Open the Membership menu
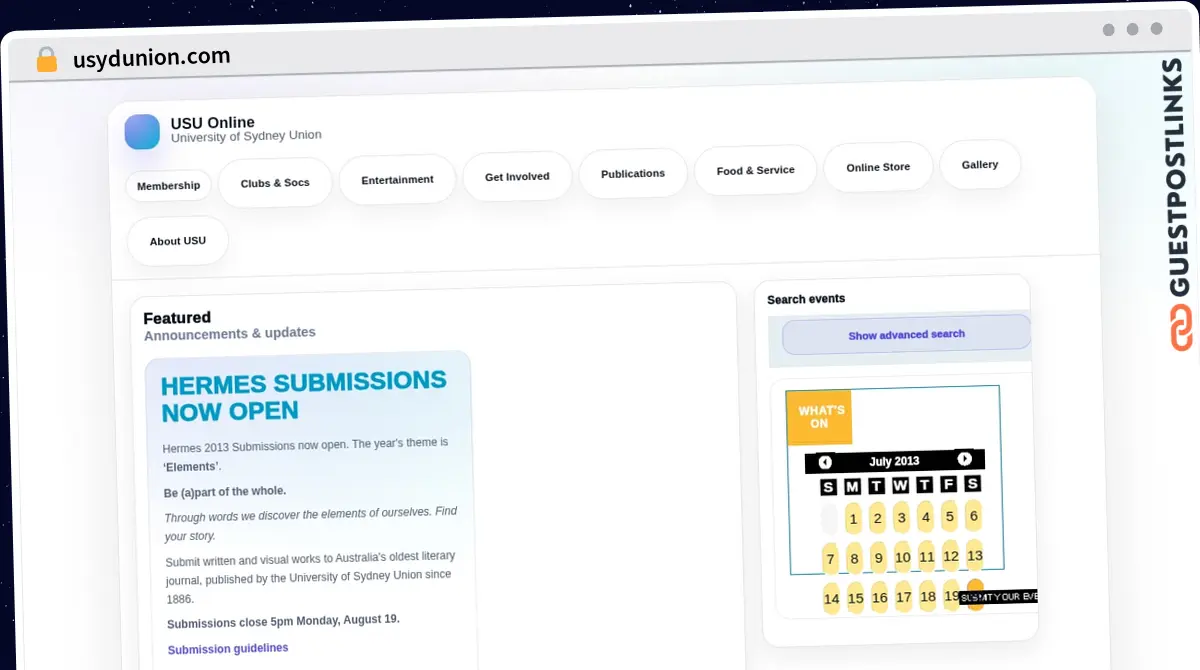The width and height of the screenshot is (1200, 670). point(168,186)
